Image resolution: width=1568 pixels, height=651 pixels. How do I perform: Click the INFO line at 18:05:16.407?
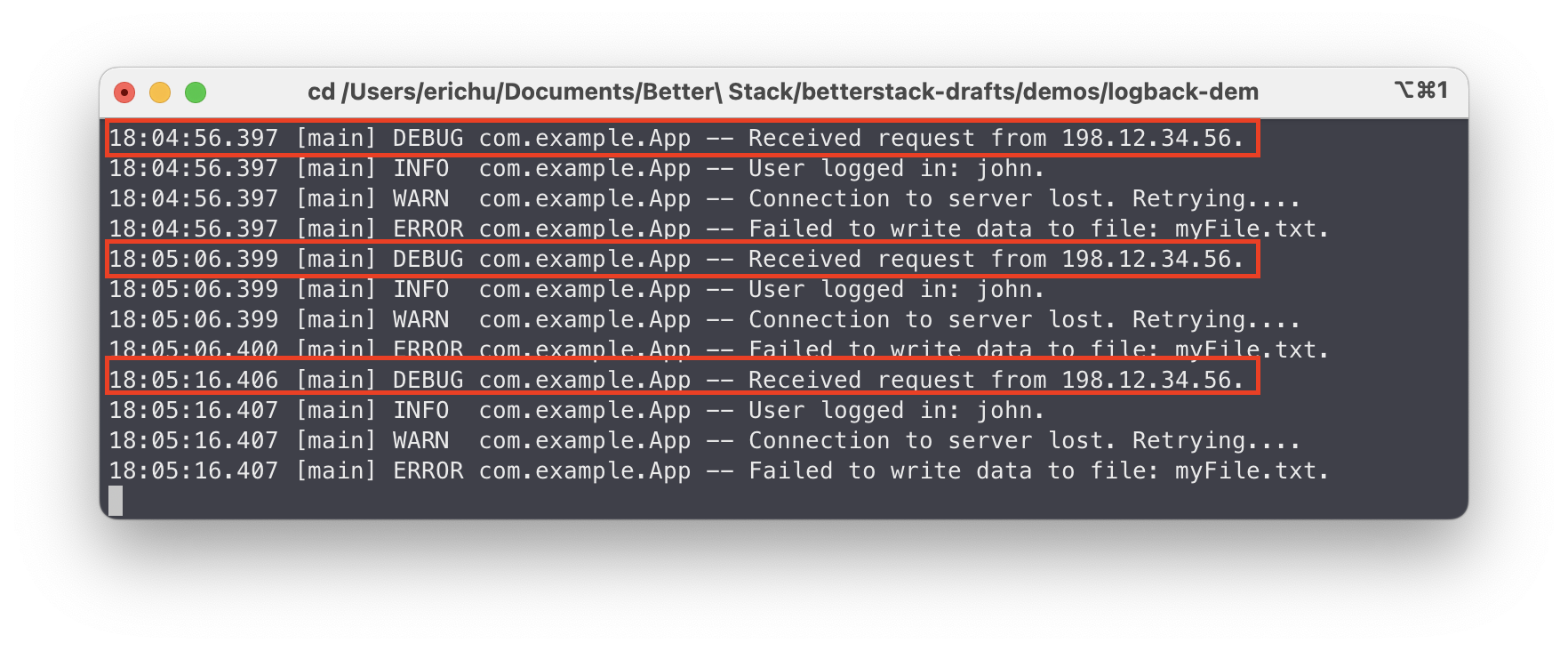pos(576,411)
